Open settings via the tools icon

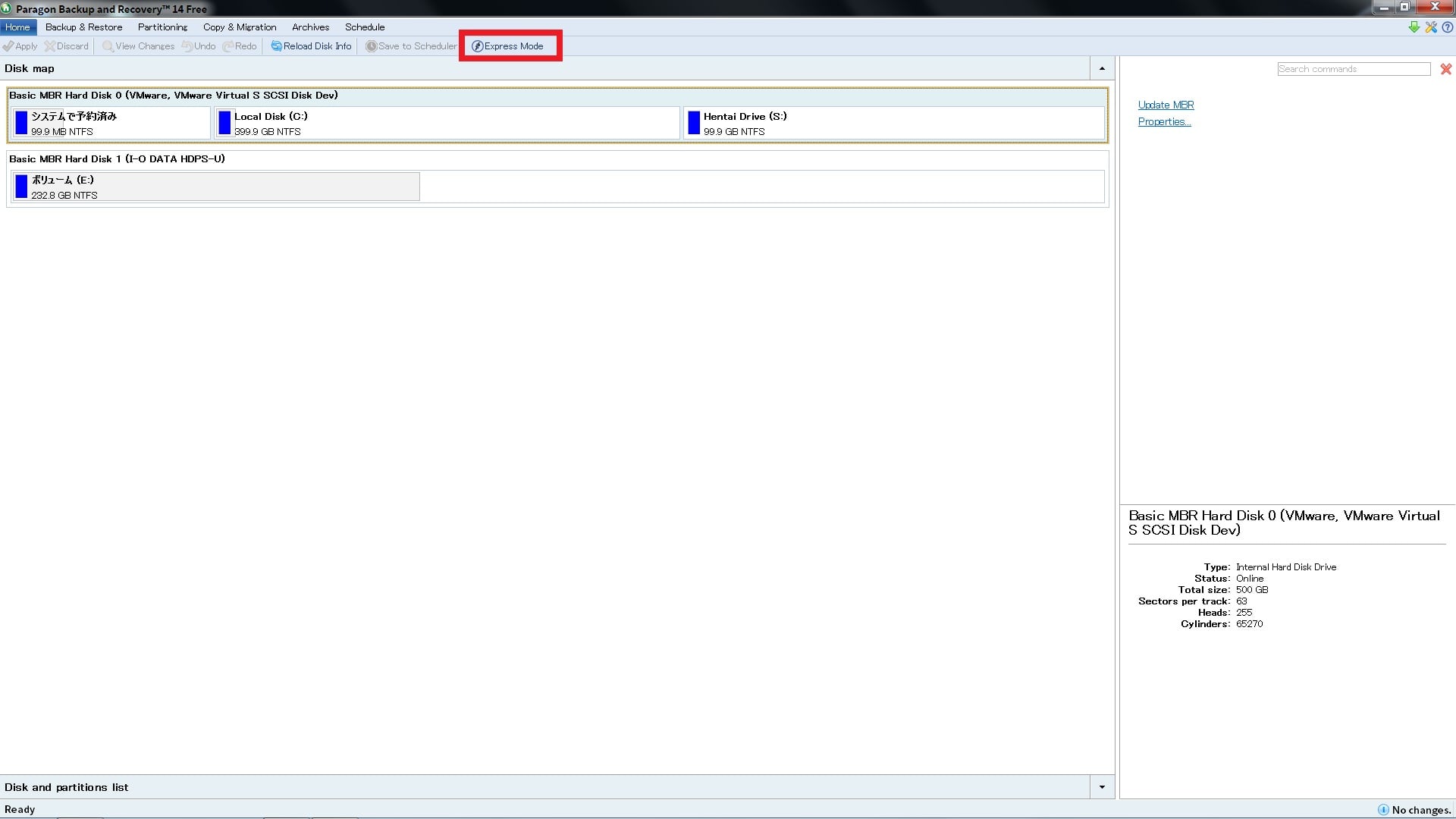point(1431,27)
